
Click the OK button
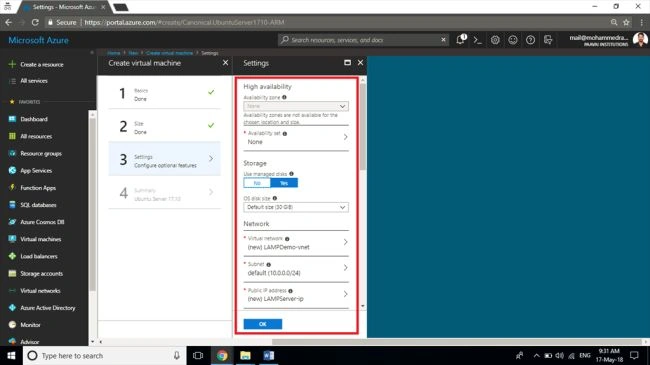[x=263, y=324]
